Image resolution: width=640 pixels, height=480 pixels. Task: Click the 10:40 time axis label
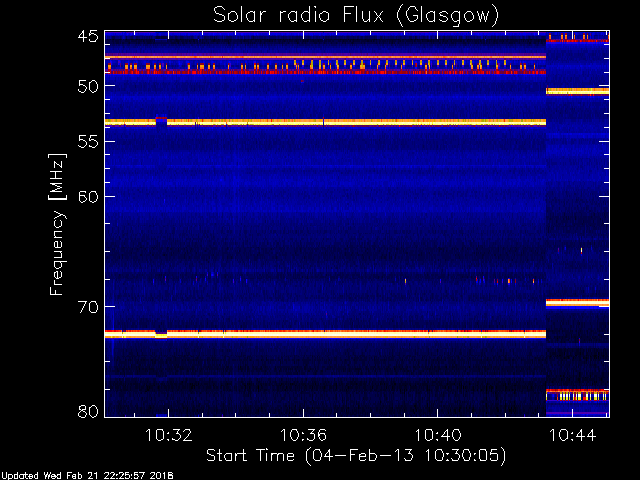tap(438, 435)
